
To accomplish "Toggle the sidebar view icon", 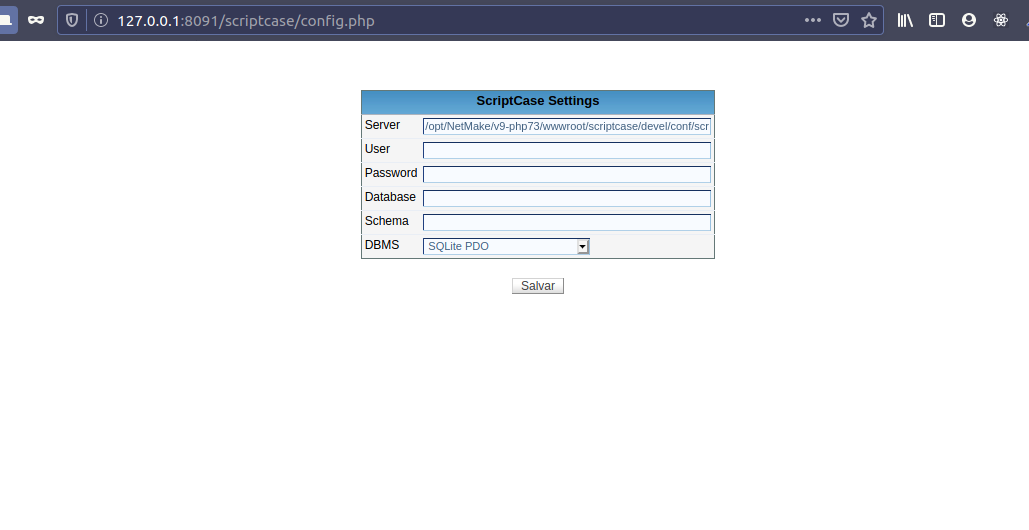I will (936, 20).
